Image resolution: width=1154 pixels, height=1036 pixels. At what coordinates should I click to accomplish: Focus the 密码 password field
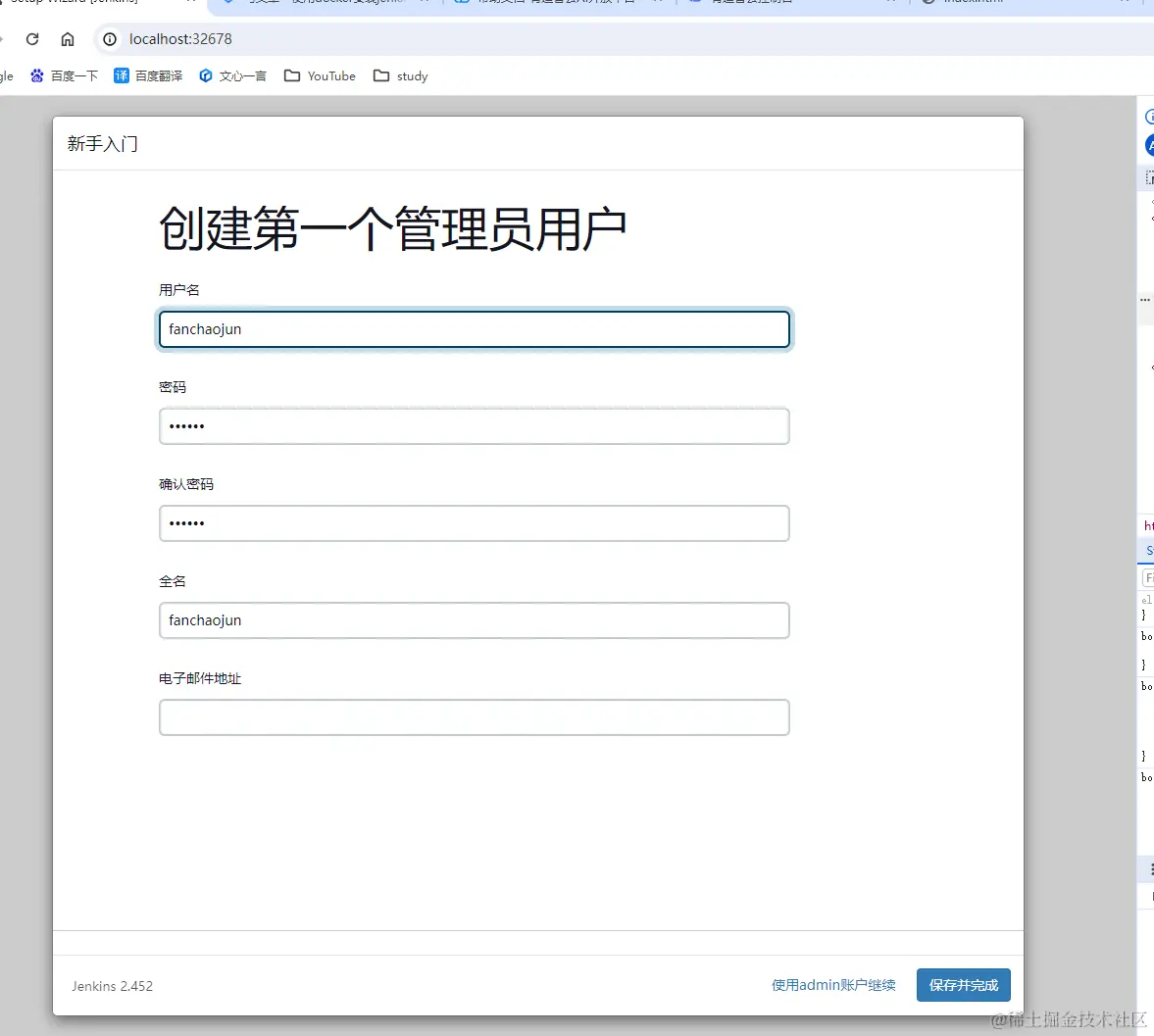[474, 426]
